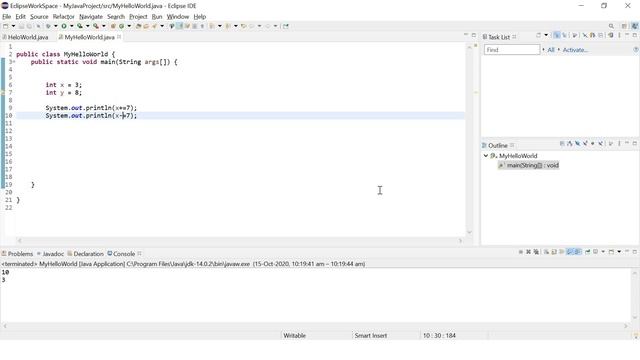640x360 pixels.
Task: Toggle Sort in Outline toolbar
Action: [570, 144]
